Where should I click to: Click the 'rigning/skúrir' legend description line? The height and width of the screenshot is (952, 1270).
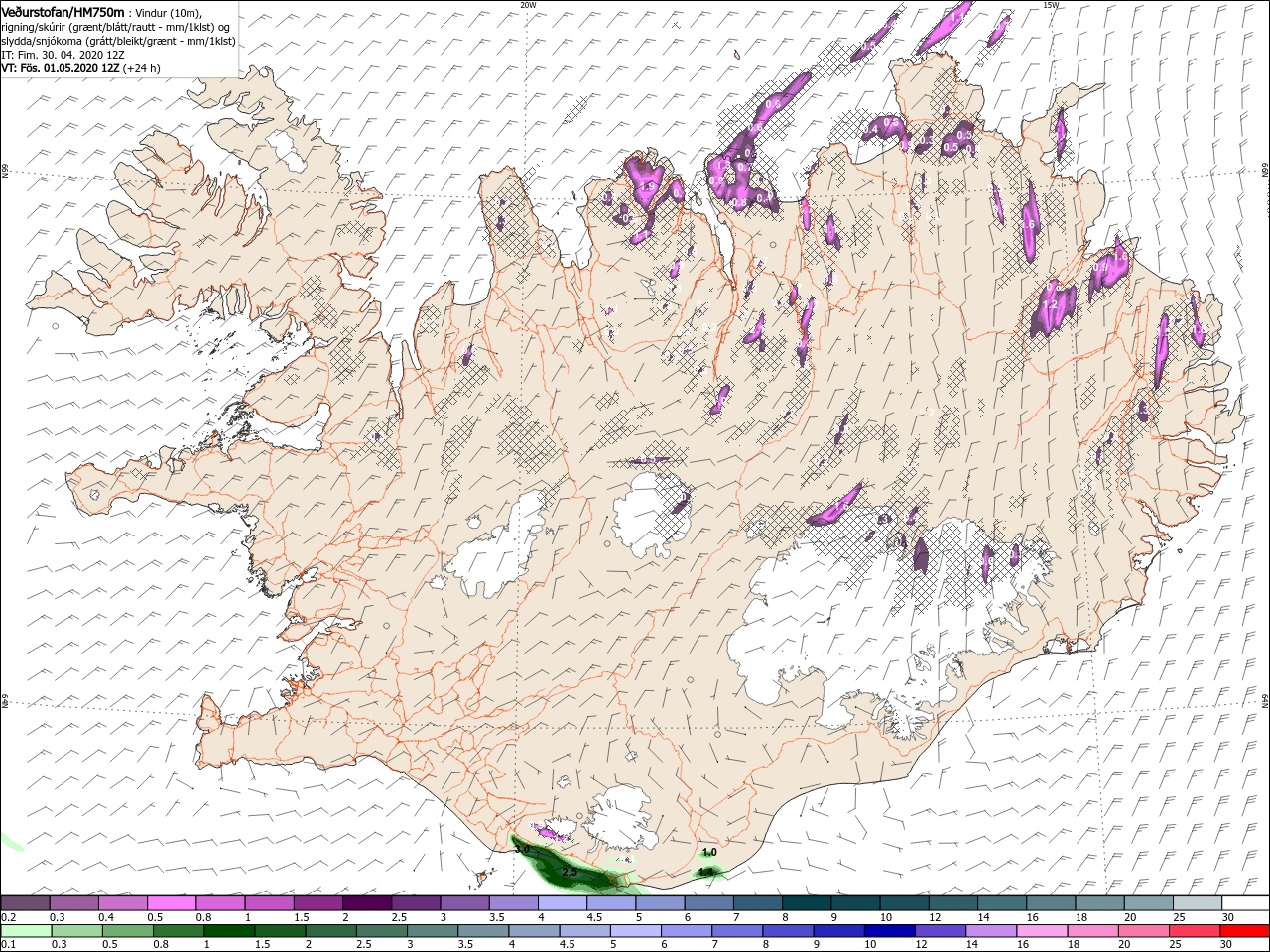point(115,26)
